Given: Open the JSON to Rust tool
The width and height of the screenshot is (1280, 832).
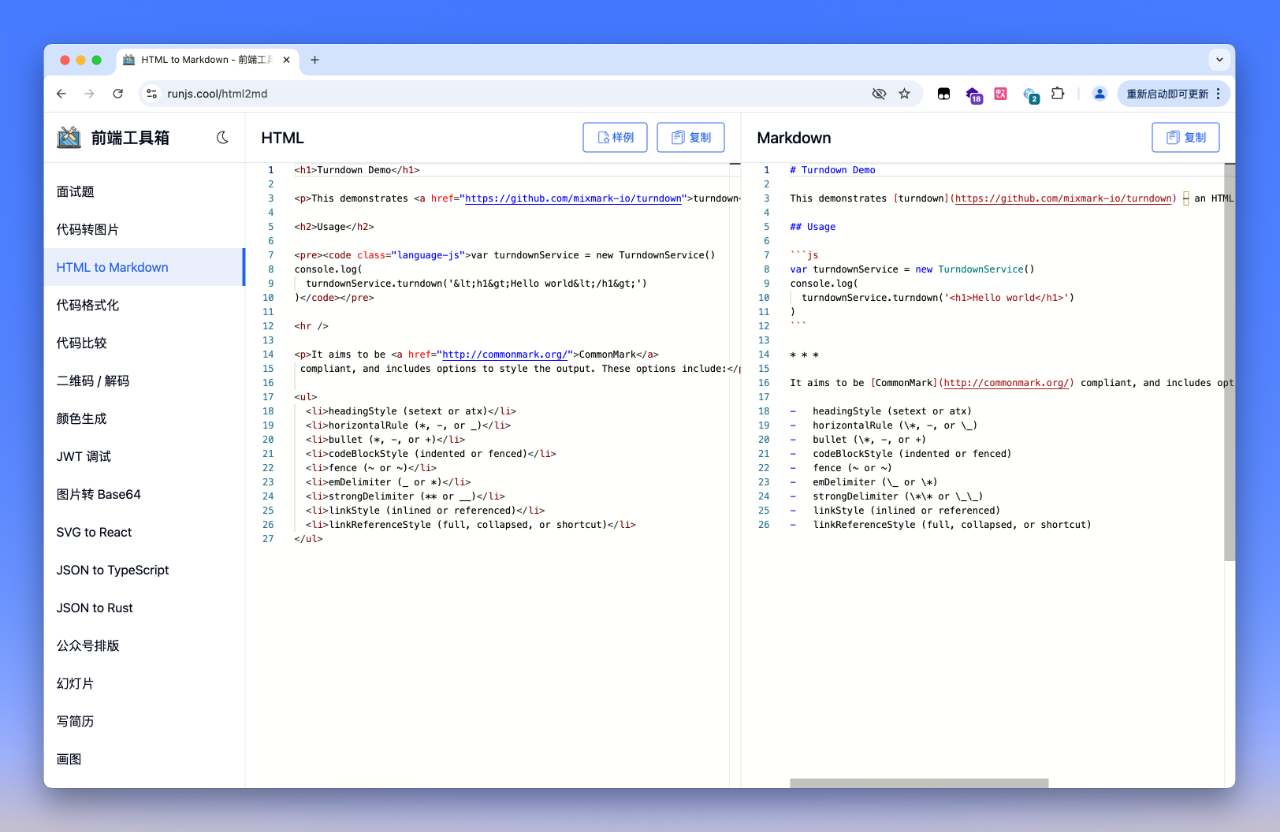Looking at the screenshot, I should click(x=144, y=608).
